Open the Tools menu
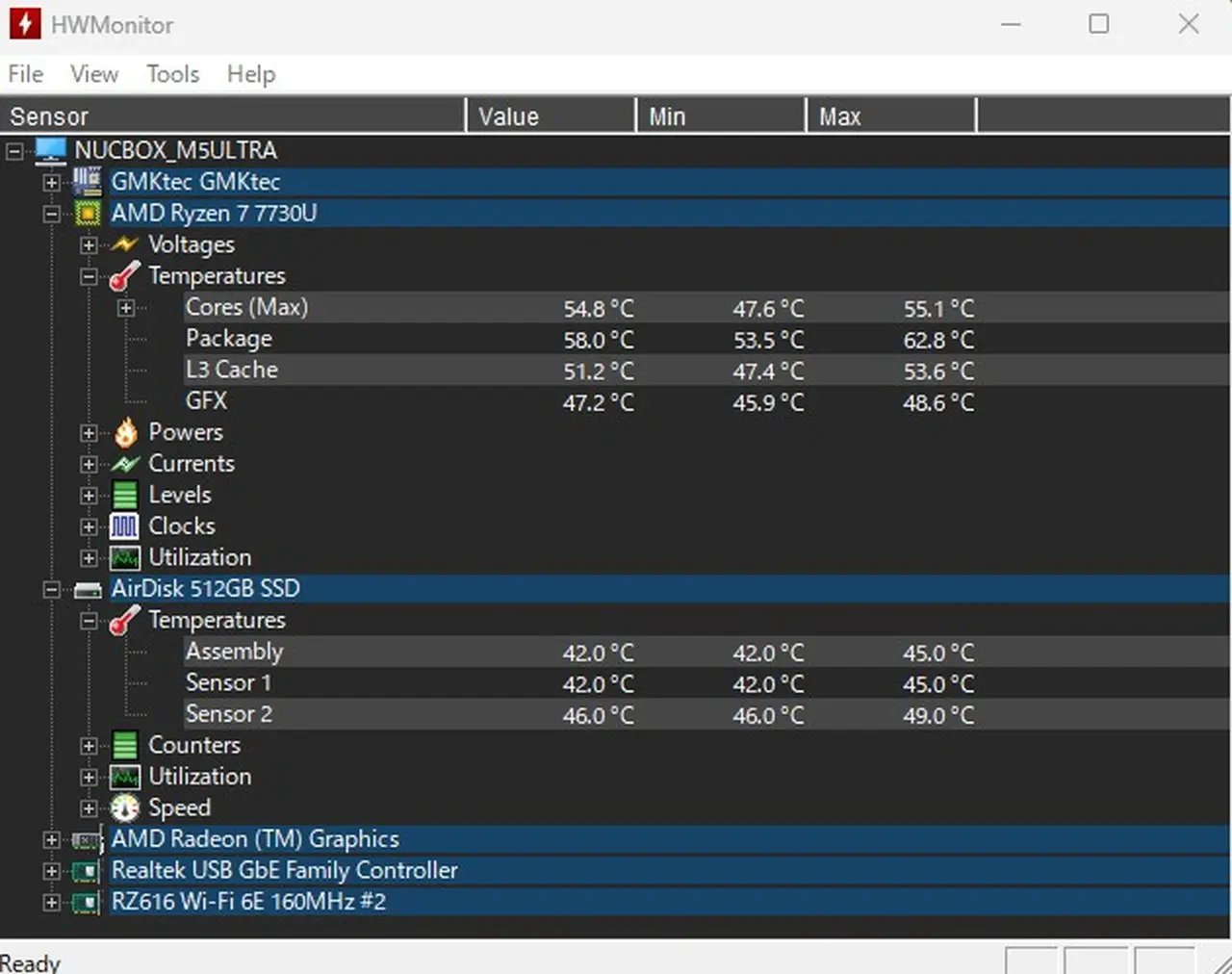This screenshot has width=1232, height=974. tap(173, 74)
